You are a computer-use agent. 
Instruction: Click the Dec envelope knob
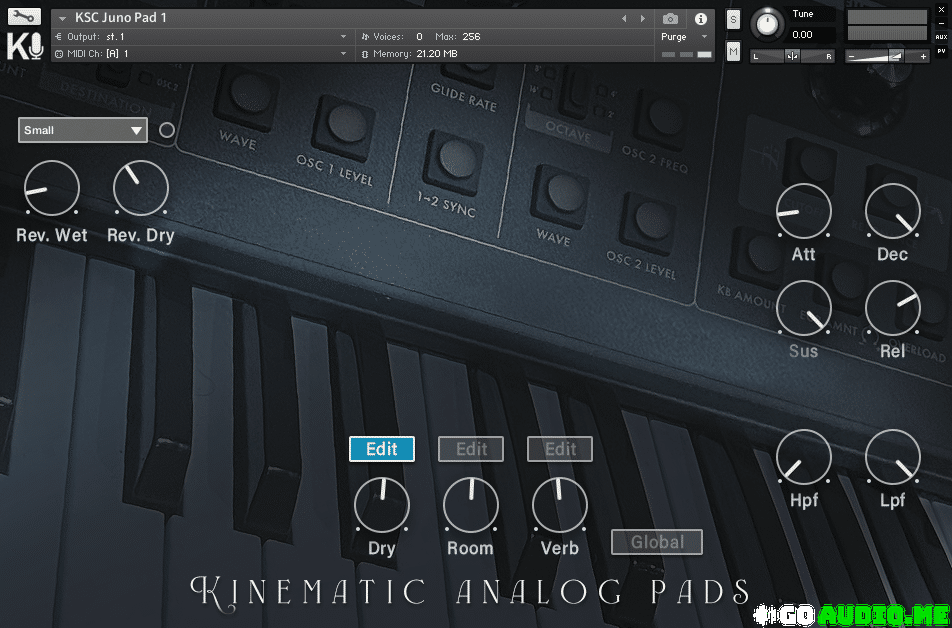[893, 211]
